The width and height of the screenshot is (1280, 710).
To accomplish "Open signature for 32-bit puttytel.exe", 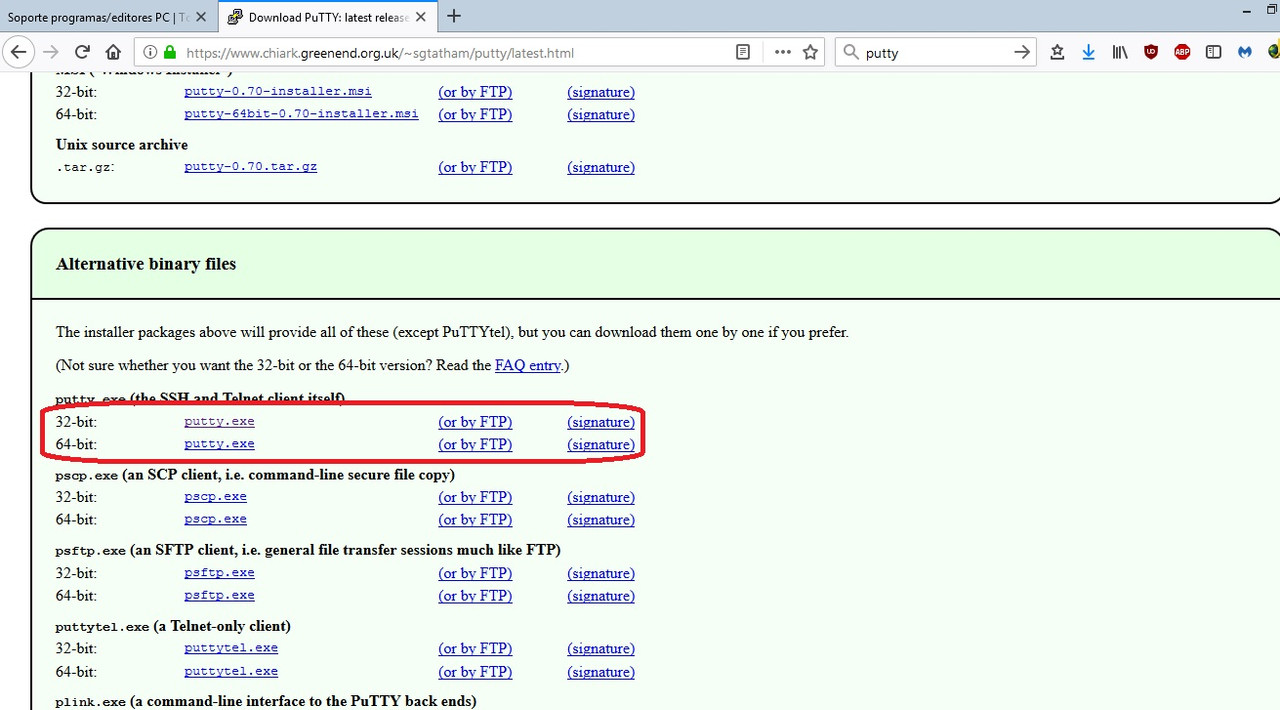I will 601,649.
